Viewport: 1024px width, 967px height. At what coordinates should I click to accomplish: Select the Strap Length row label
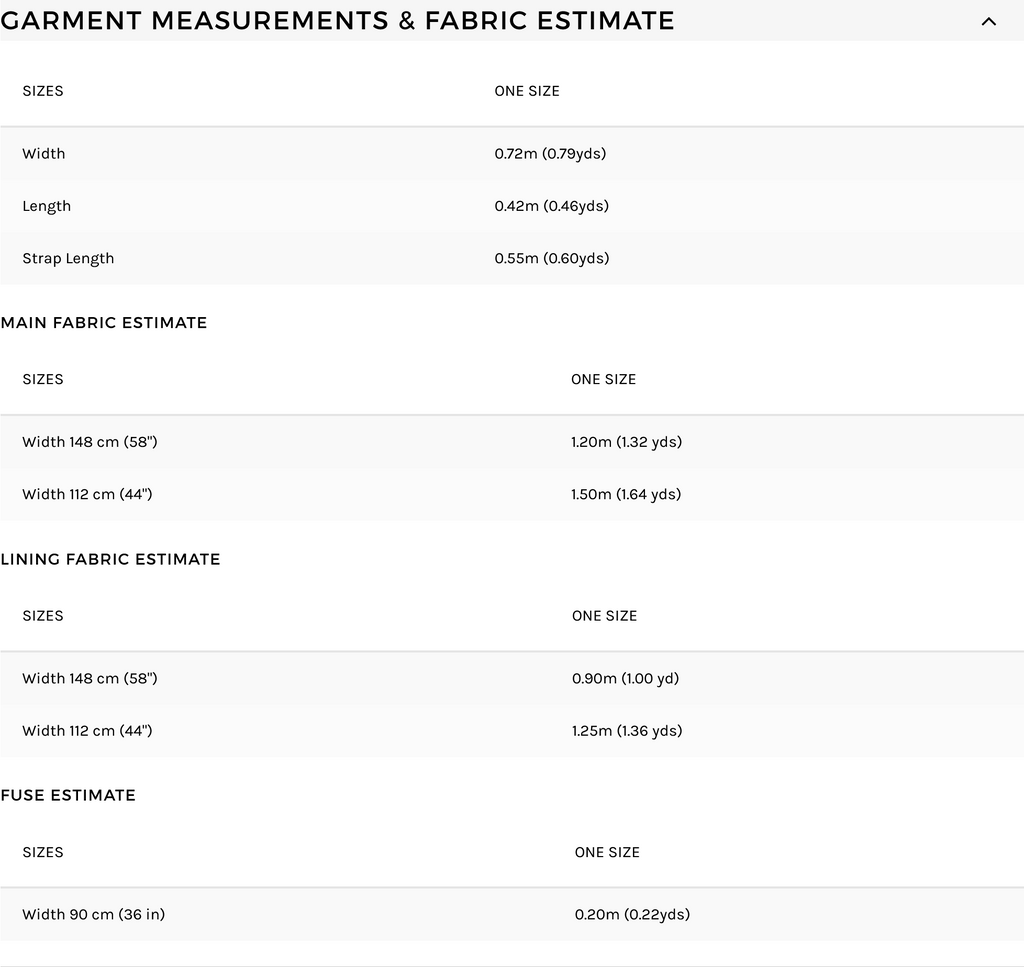68,259
